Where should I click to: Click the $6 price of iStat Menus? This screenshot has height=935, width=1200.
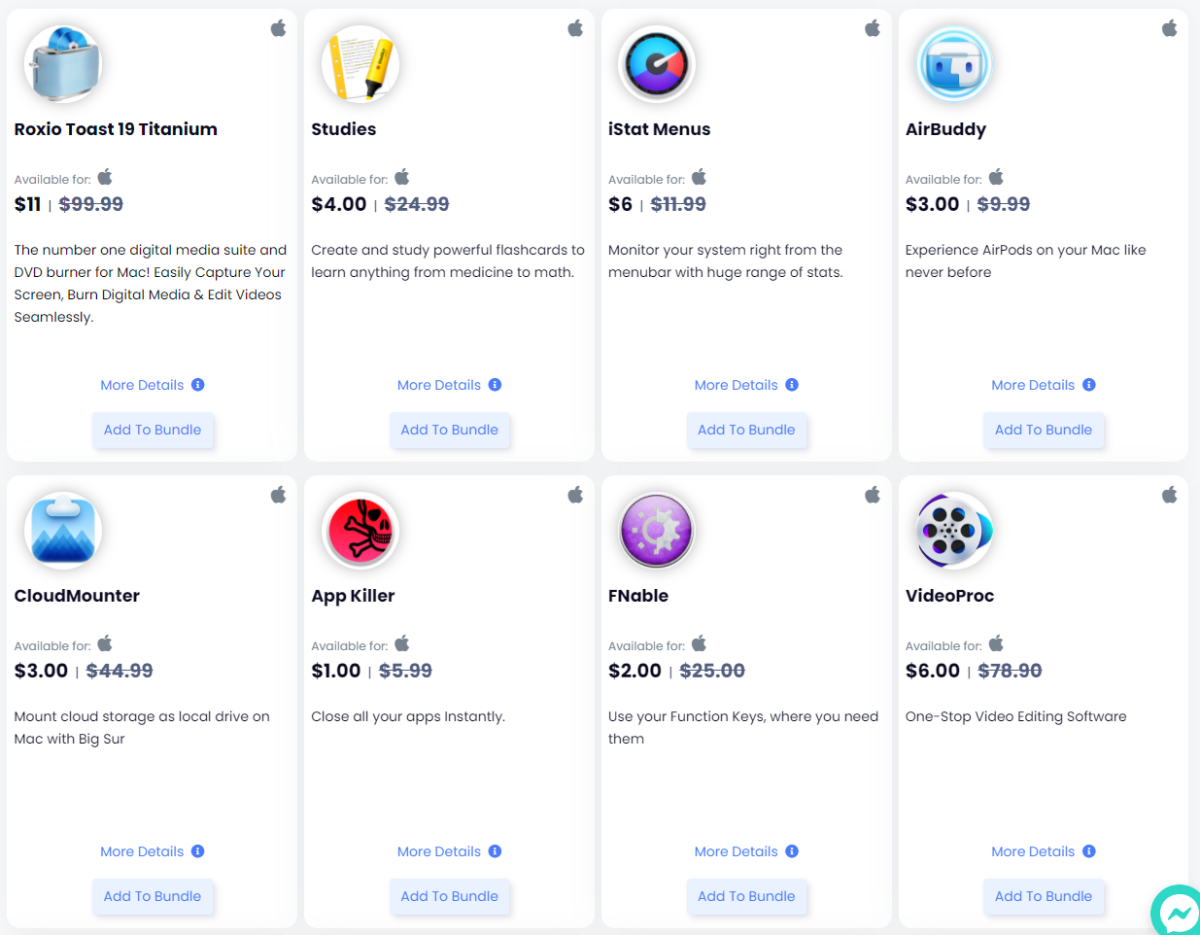tap(621, 204)
